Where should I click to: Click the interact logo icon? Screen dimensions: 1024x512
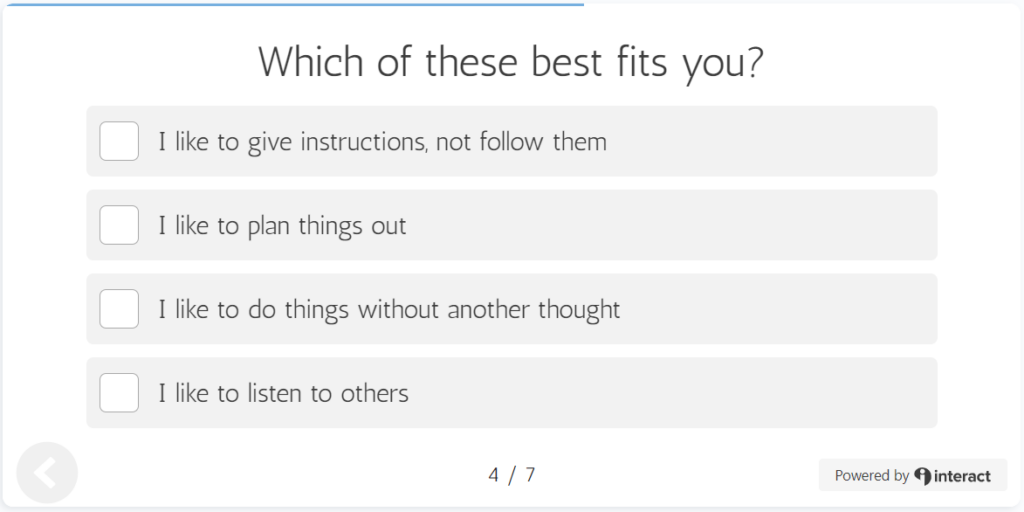(x=923, y=476)
